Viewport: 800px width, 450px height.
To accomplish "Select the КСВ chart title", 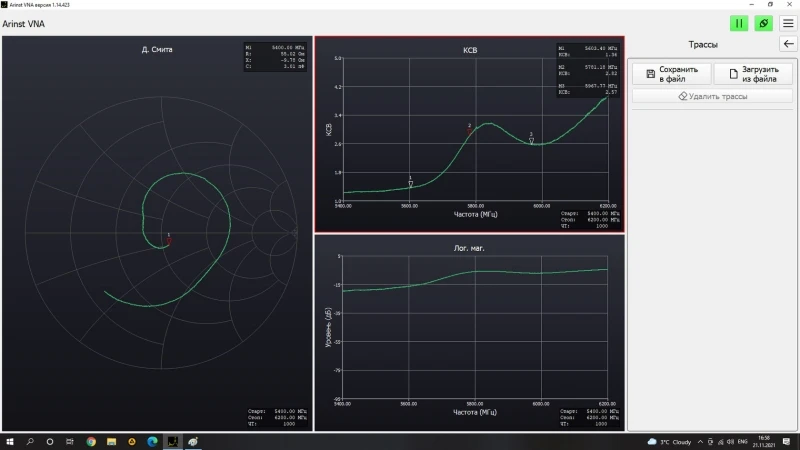I will tap(470, 50).
